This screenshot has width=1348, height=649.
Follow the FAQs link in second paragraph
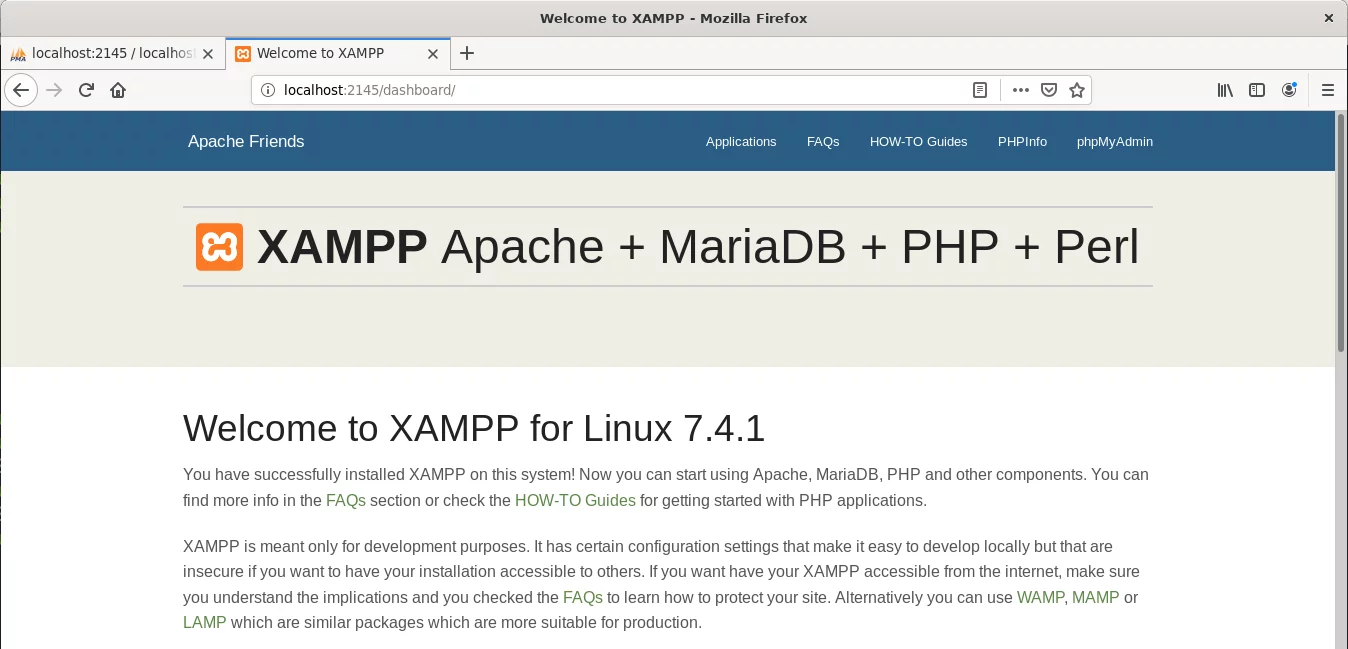coord(583,598)
